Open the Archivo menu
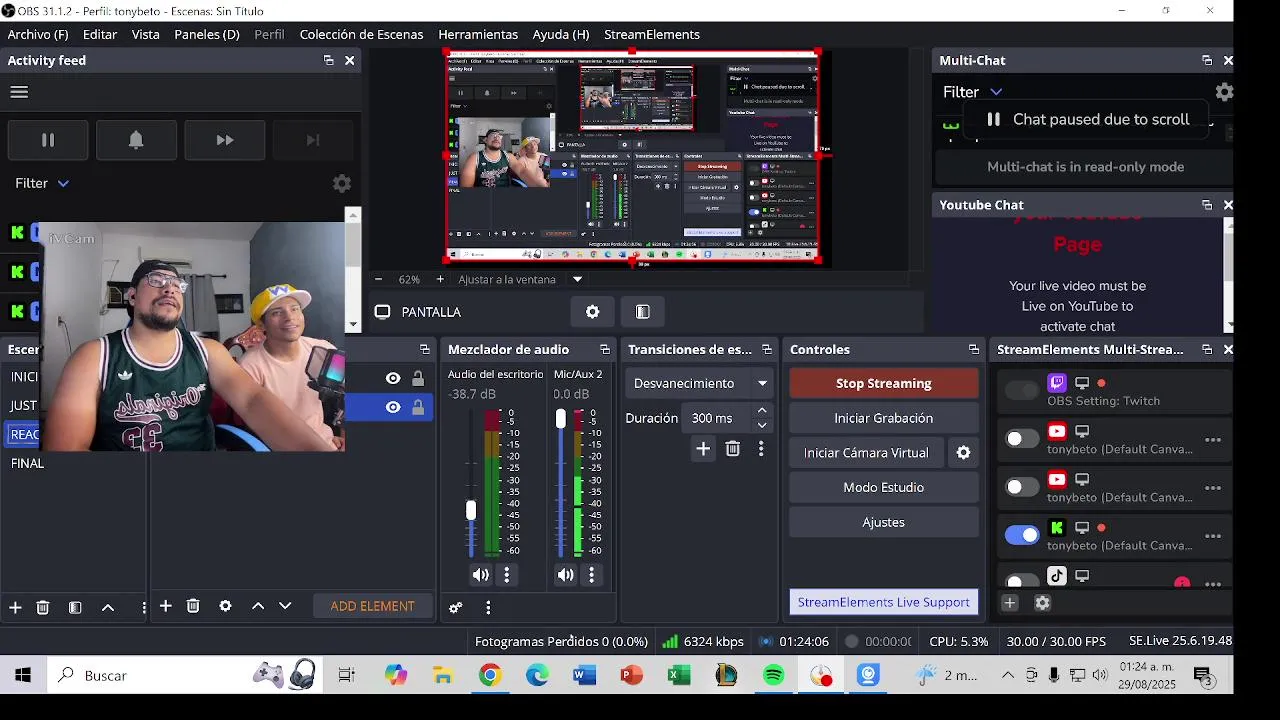The width and height of the screenshot is (1280, 720). click(38, 34)
